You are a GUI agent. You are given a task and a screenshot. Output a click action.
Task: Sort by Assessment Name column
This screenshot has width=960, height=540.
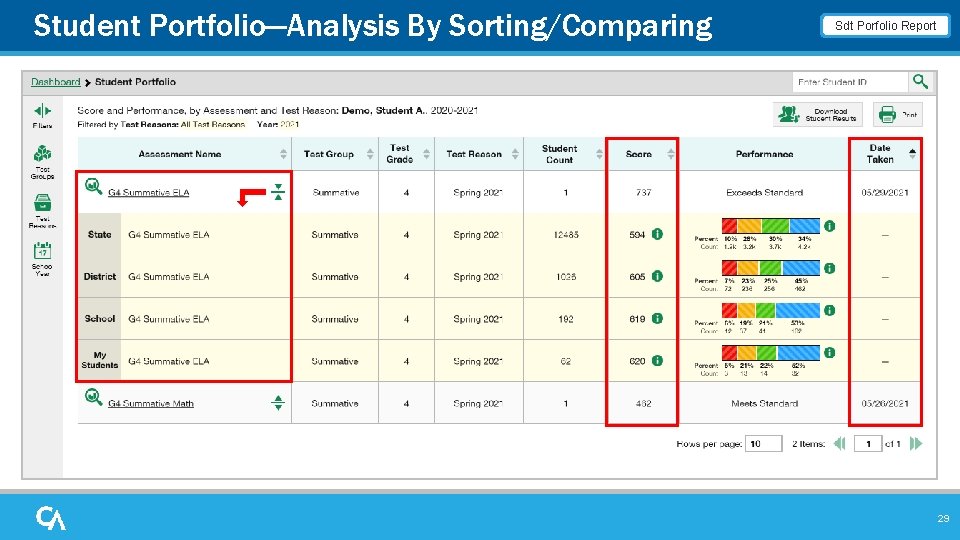pyautogui.click(x=283, y=154)
